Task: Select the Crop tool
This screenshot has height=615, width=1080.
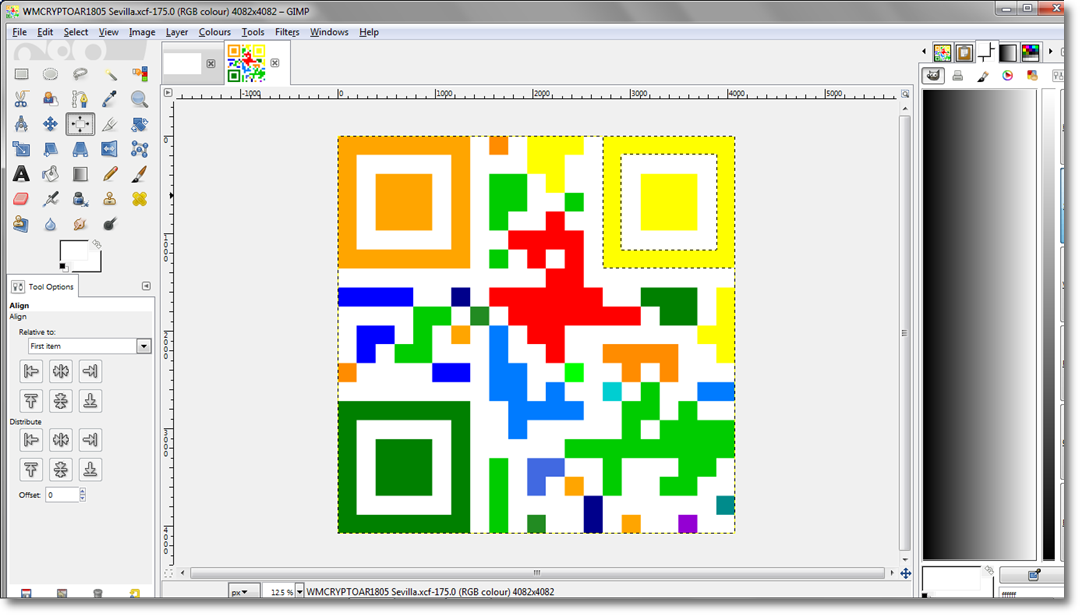Action: click(x=110, y=124)
